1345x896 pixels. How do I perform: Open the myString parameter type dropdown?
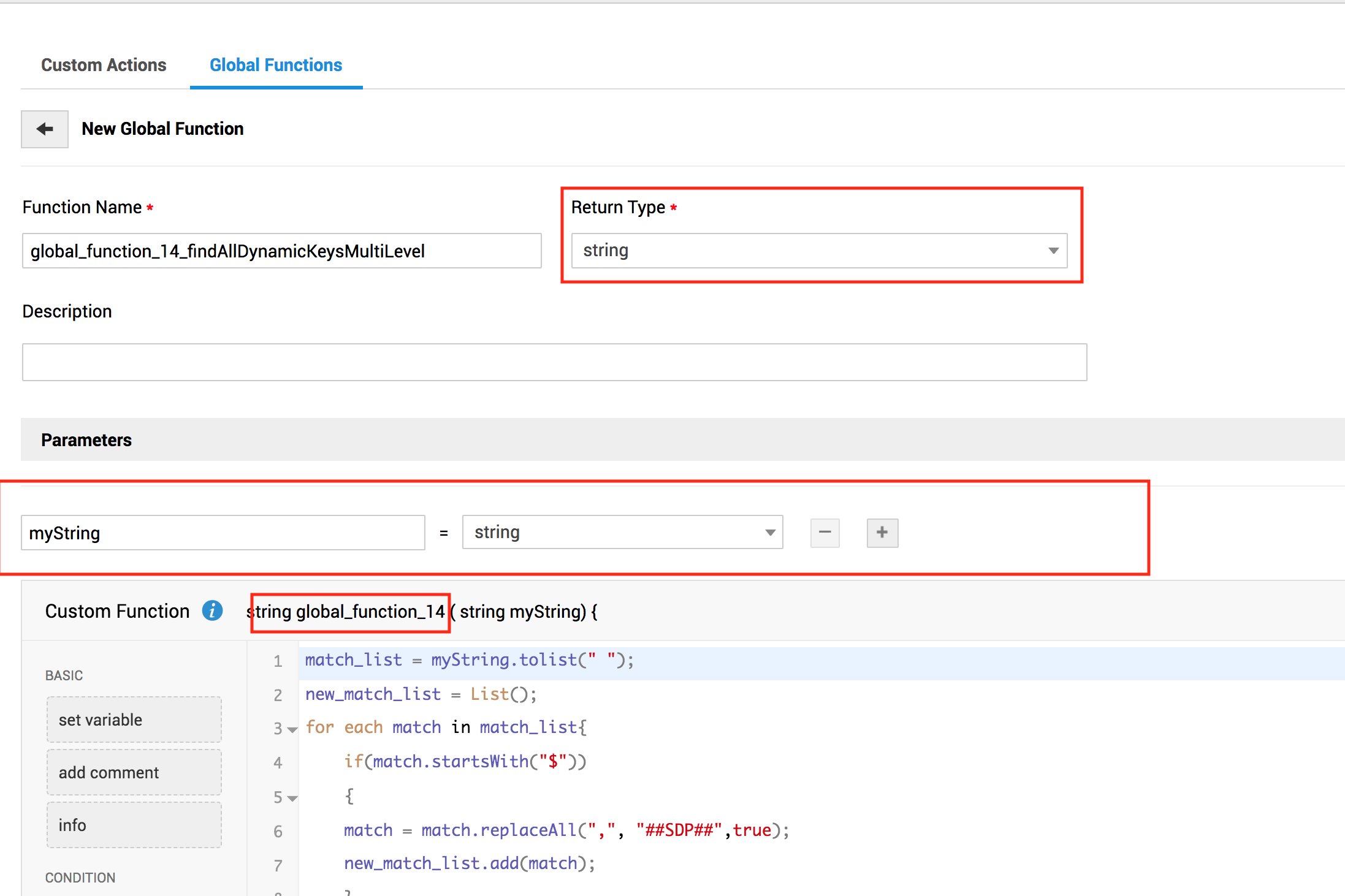[622, 533]
